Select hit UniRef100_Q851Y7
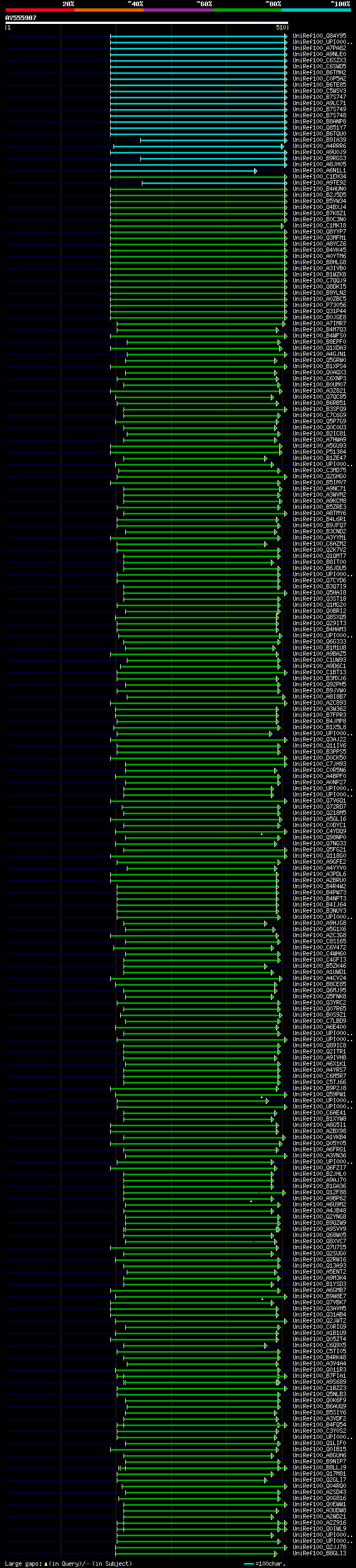 319,128
